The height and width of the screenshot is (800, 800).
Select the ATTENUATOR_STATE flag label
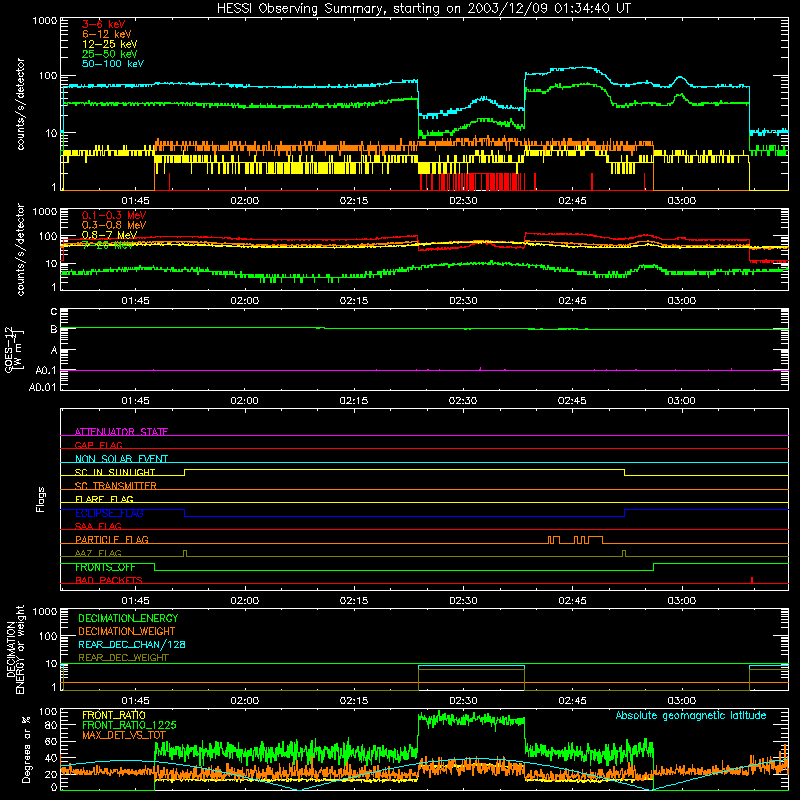[x=121, y=432]
